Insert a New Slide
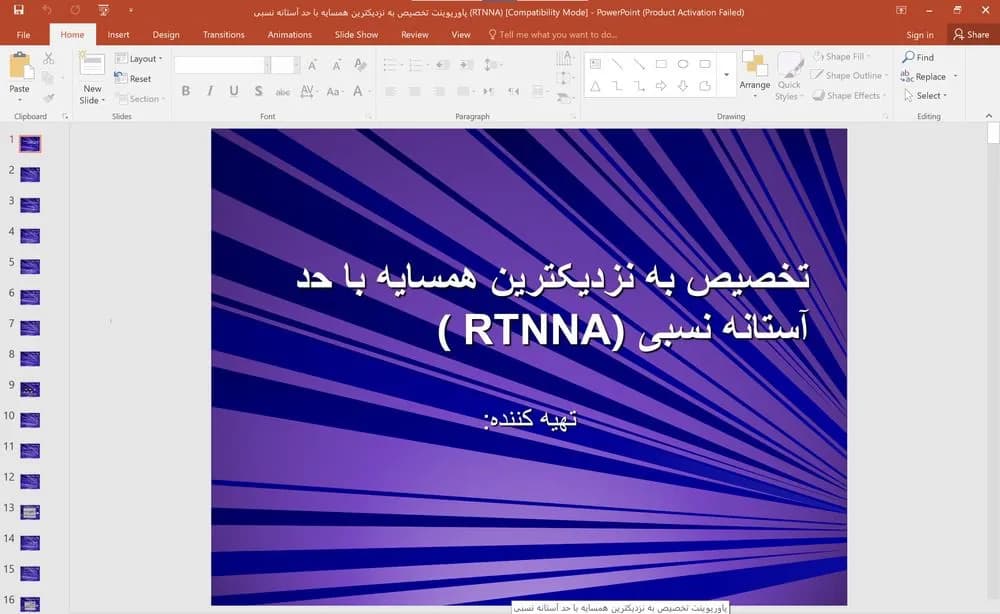Viewport: 1000px width, 614px height. coord(92,79)
